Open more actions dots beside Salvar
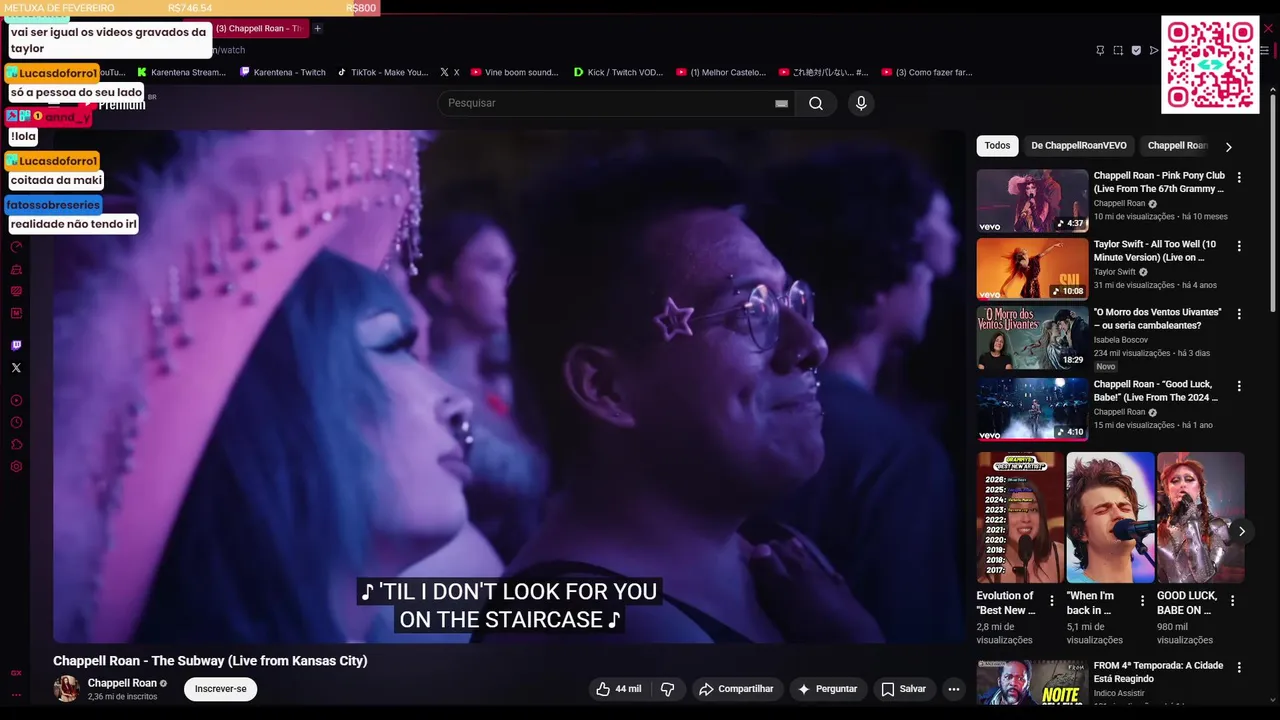The image size is (1280, 720). click(x=954, y=689)
